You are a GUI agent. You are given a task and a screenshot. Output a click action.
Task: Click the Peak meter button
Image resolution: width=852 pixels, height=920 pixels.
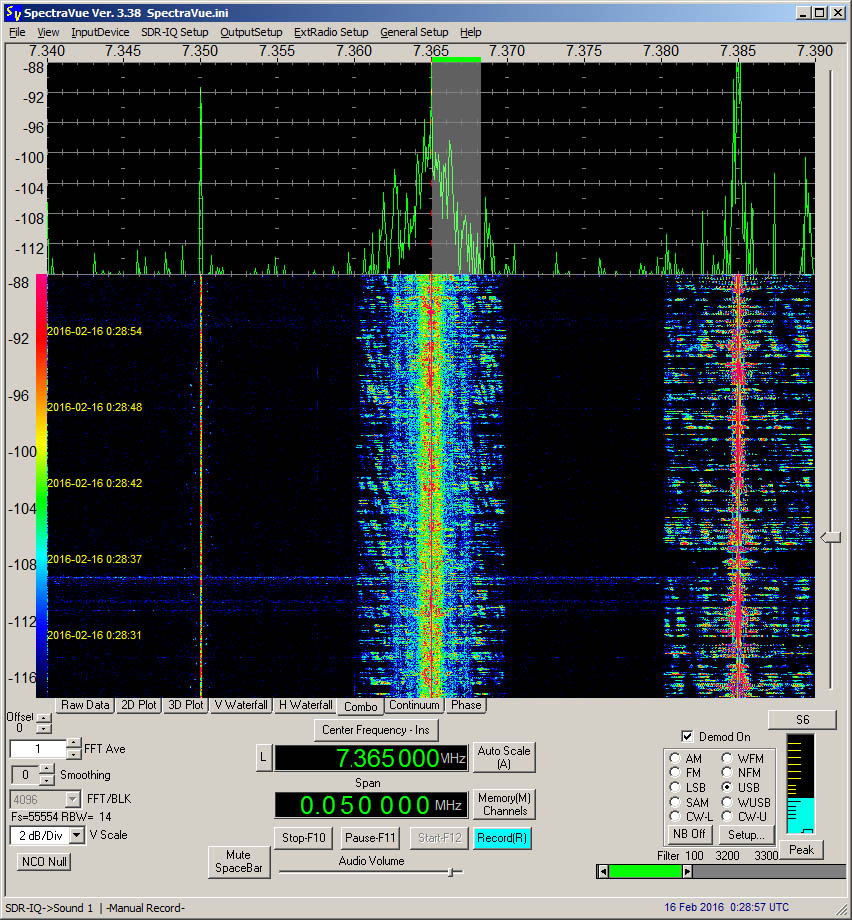[802, 850]
